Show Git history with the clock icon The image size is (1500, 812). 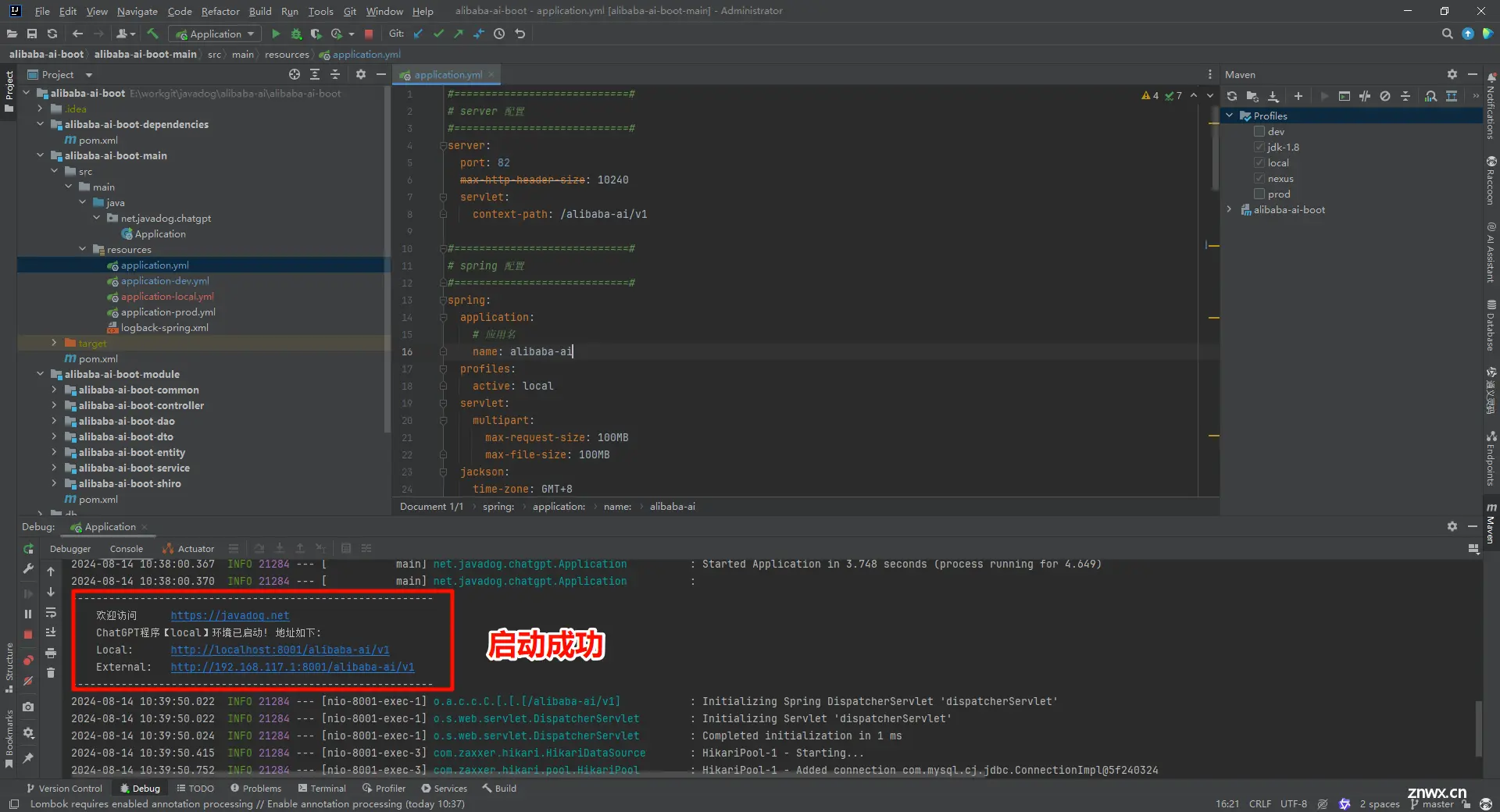coord(499,34)
